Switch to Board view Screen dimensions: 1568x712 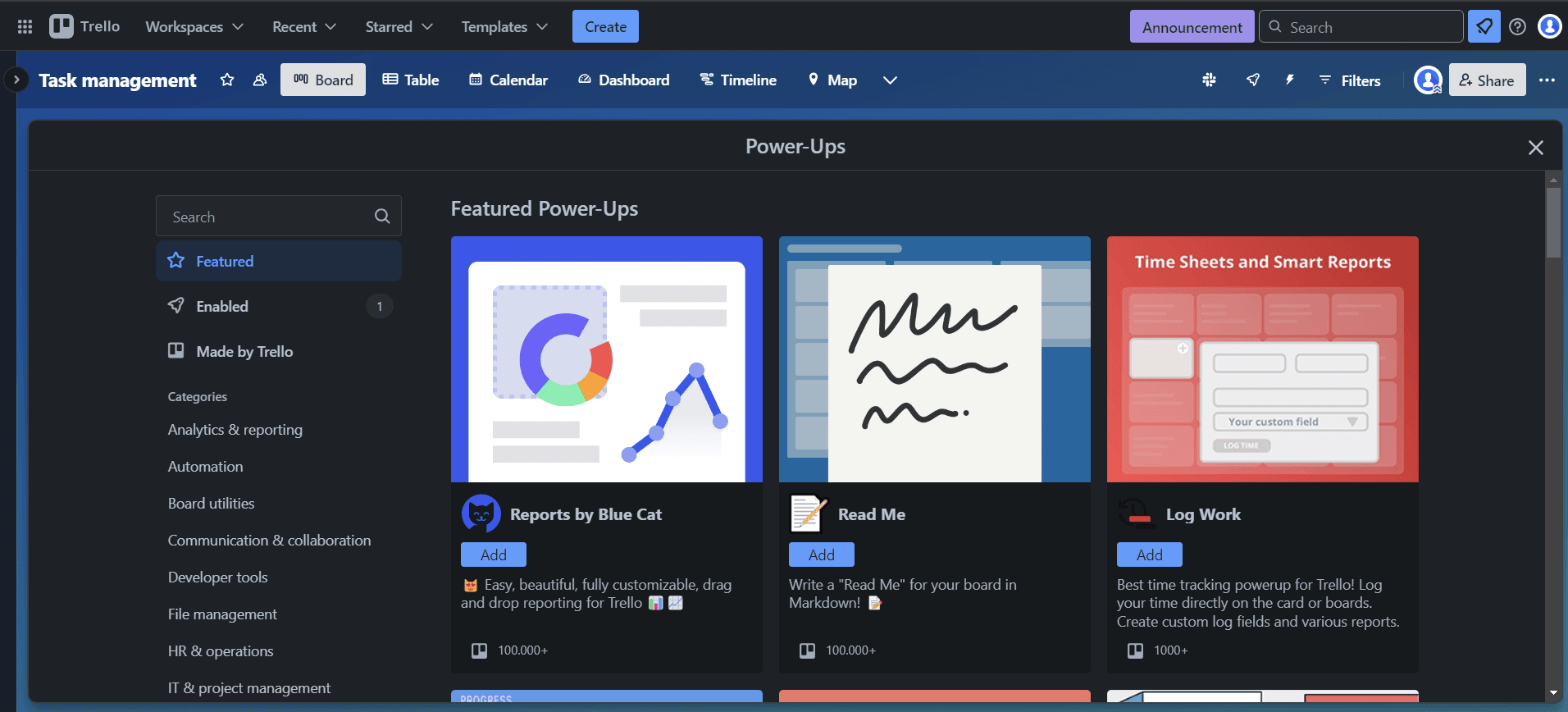pos(323,80)
